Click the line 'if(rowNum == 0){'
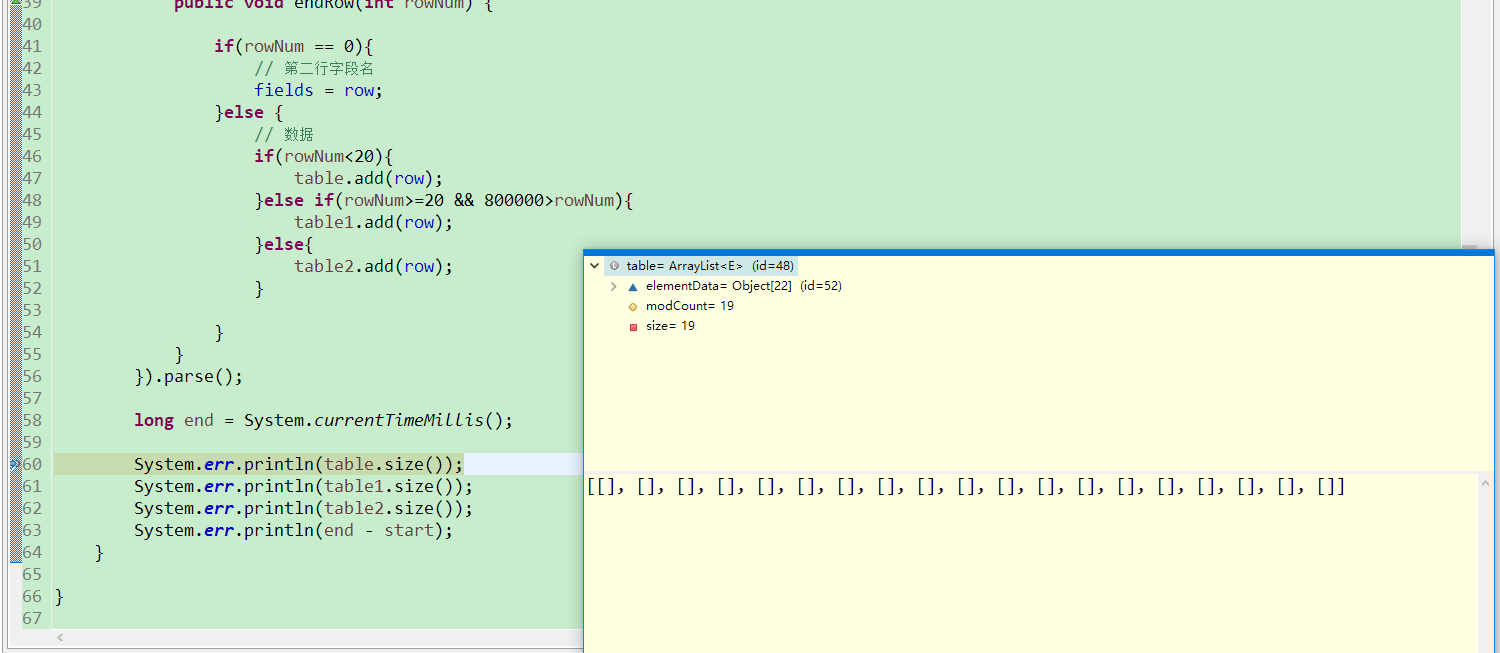Screen dimensions: 1500x653 (x=293, y=46)
